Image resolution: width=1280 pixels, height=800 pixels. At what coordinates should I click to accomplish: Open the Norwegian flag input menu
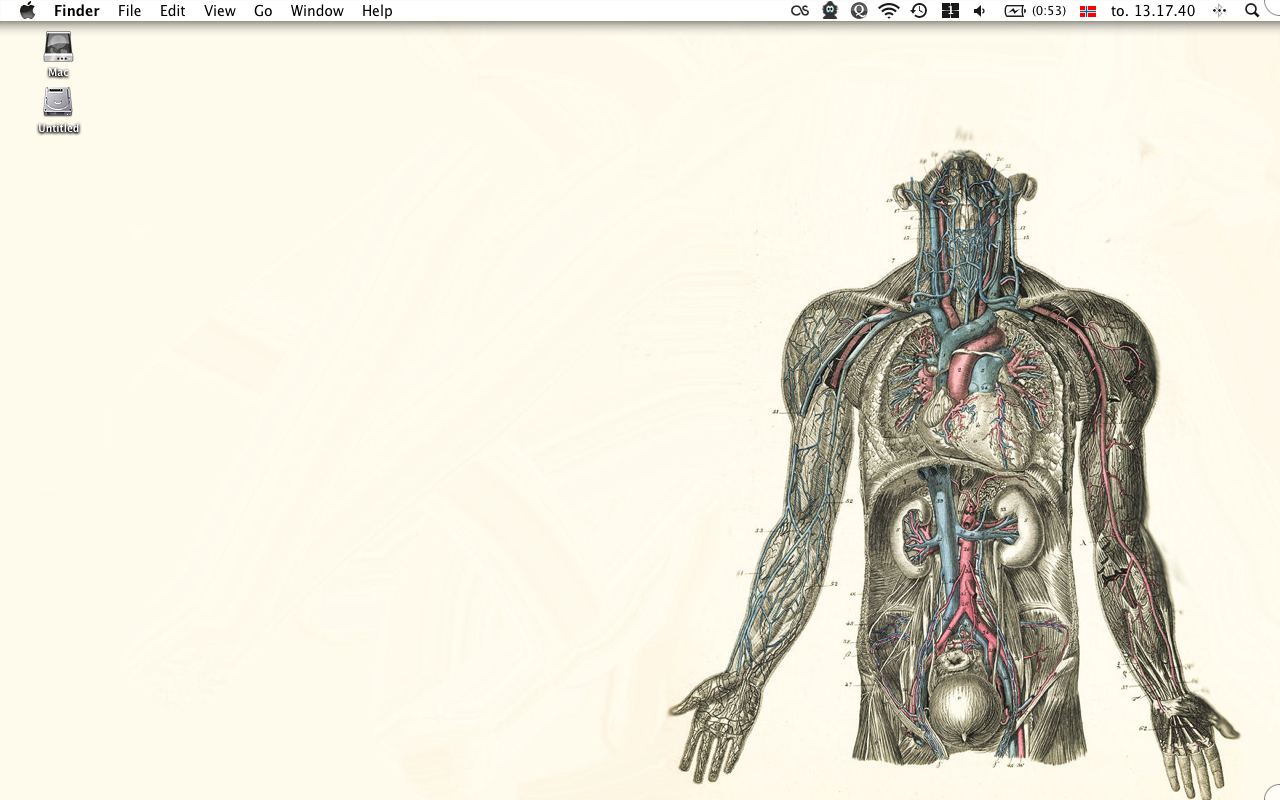point(1088,11)
